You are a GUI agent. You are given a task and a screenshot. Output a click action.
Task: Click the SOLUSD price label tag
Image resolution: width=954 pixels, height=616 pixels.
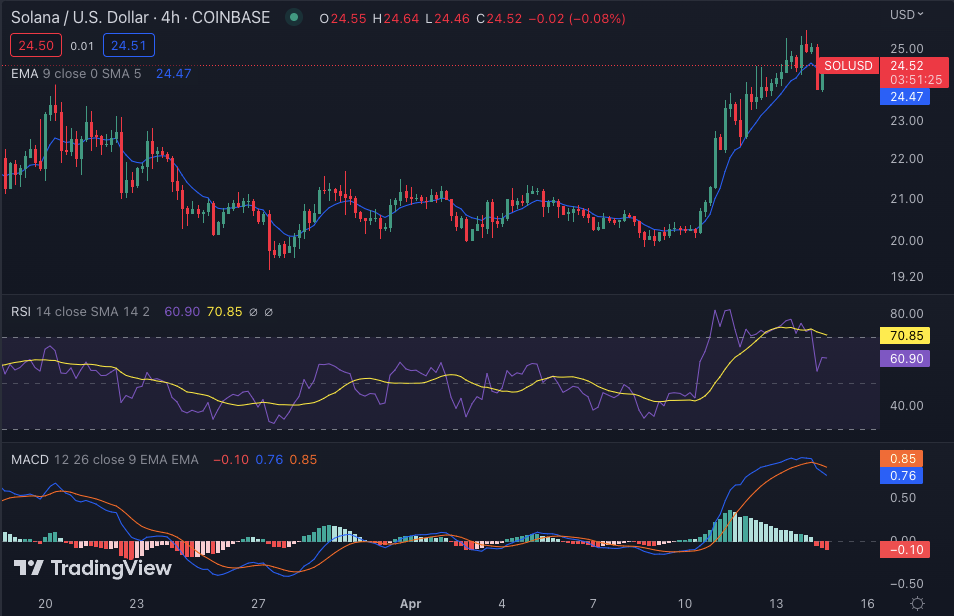point(848,66)
